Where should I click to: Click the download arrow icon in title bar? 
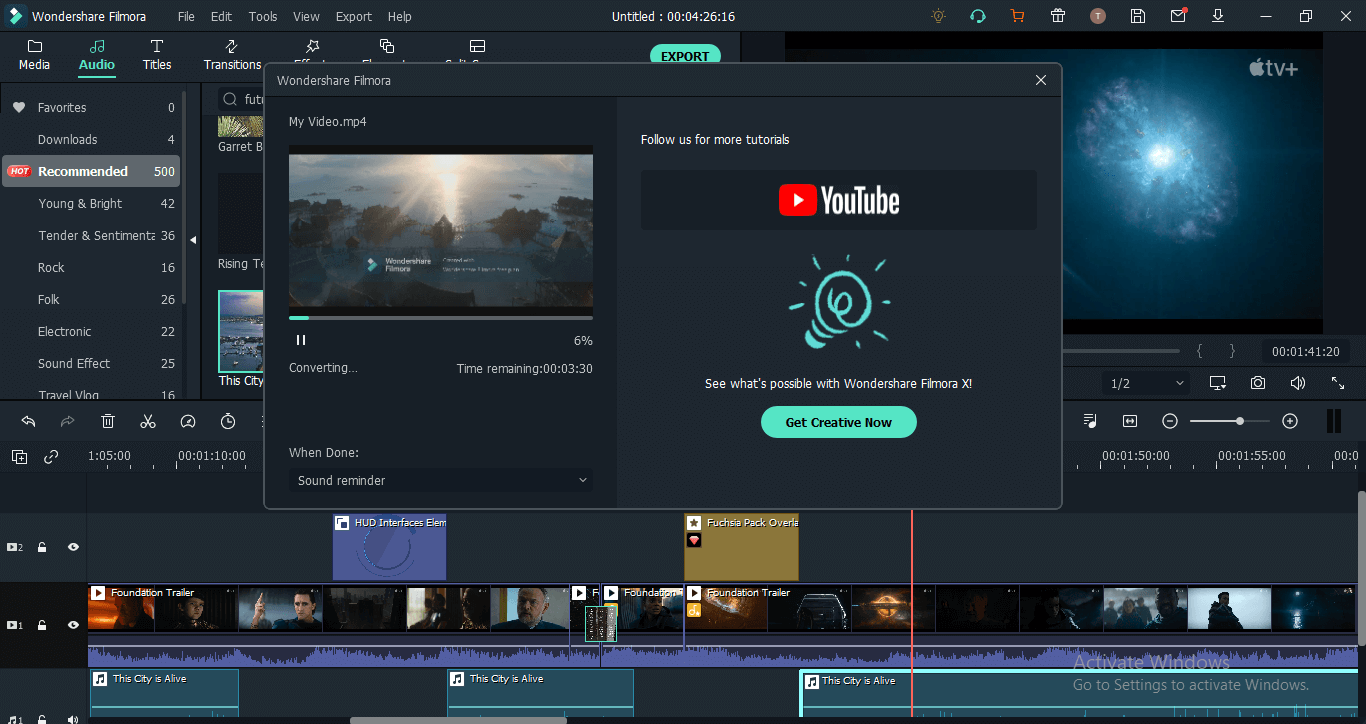(1218, 16)
